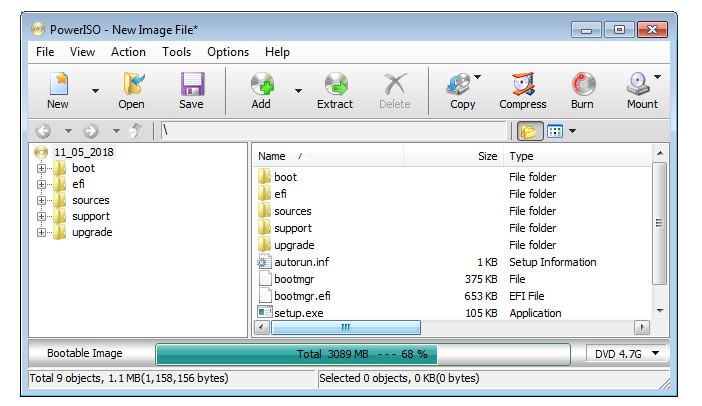Click the horizontal scroll right arrow
Image resolution: width=702 pixels, height=406 pixels.
click(642, 328)
